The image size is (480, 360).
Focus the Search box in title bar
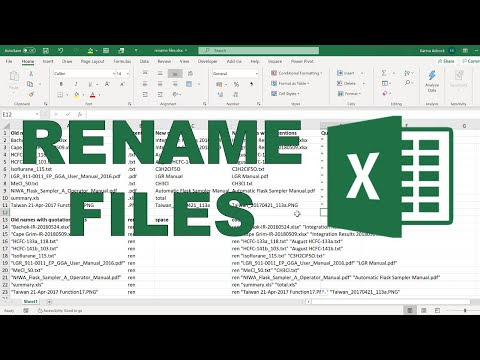click(x=259, y=50)
